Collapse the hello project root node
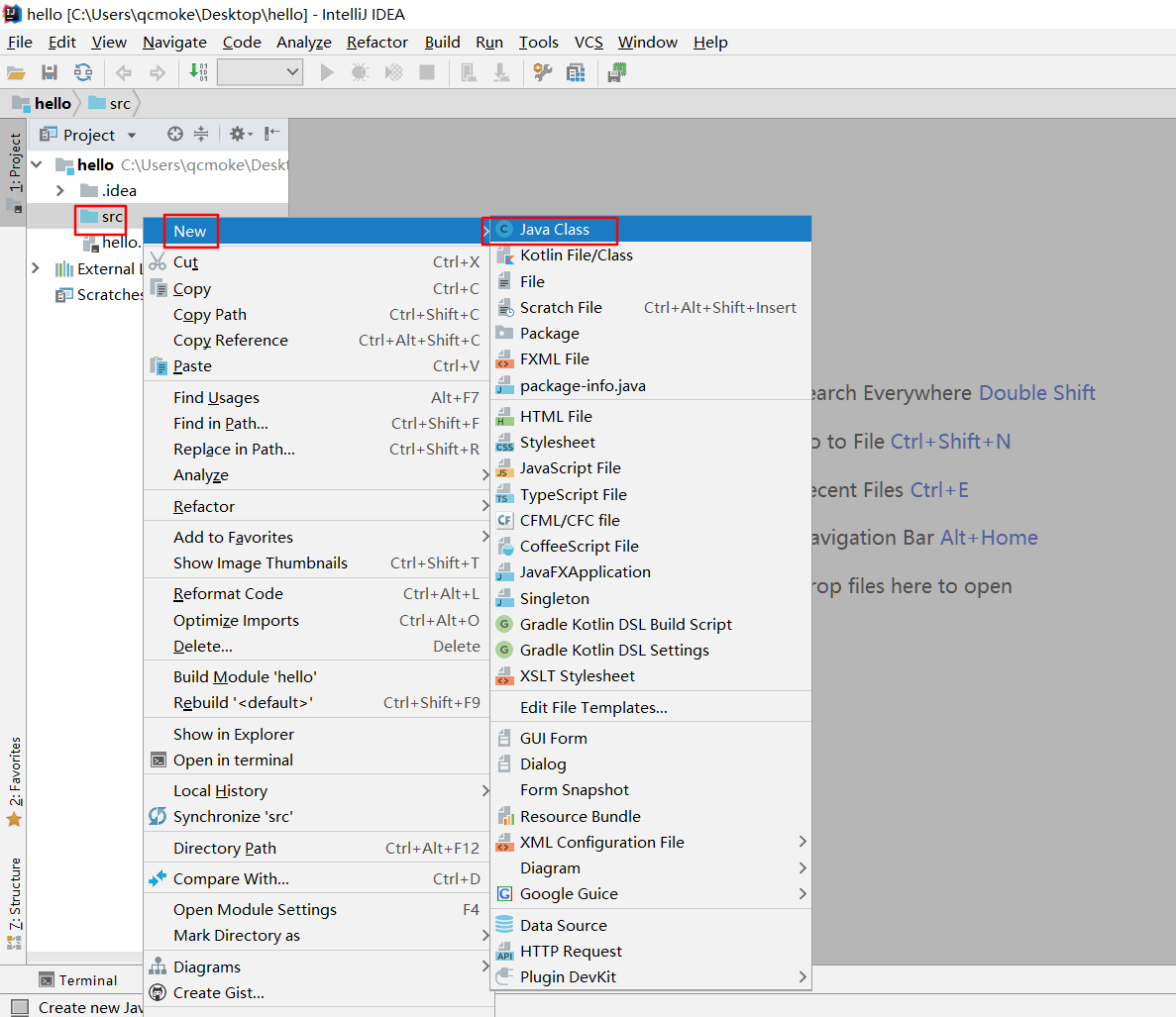The height and width of the screenshot is (1017, 1176). point(37,164)
